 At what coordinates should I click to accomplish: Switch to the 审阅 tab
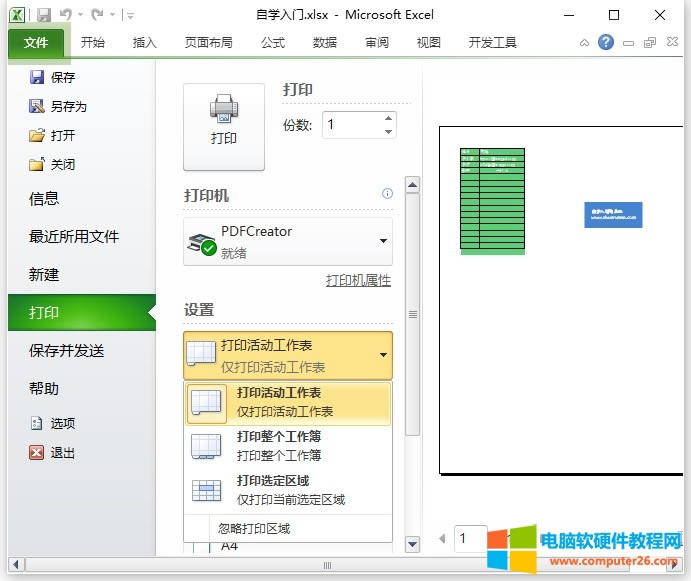377,43
